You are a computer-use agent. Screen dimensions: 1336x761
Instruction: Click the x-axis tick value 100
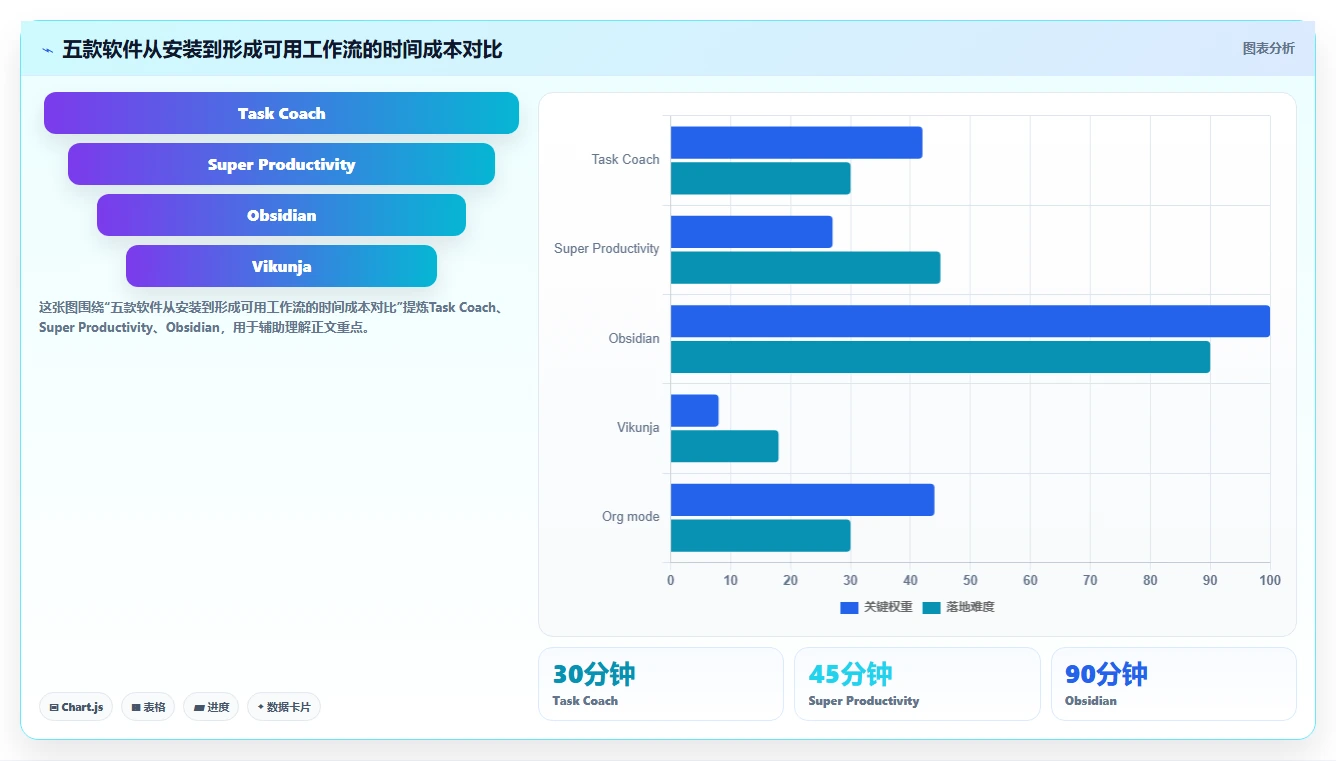1270,581
